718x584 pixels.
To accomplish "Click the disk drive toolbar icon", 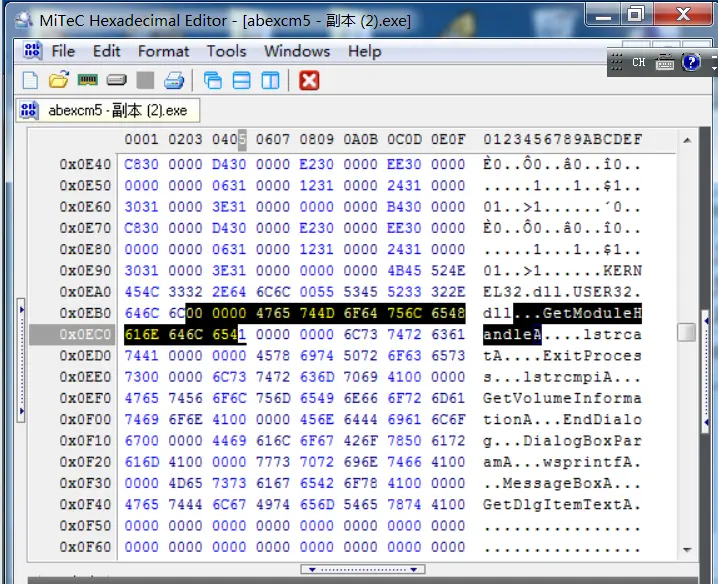I will tap(116, 80).
